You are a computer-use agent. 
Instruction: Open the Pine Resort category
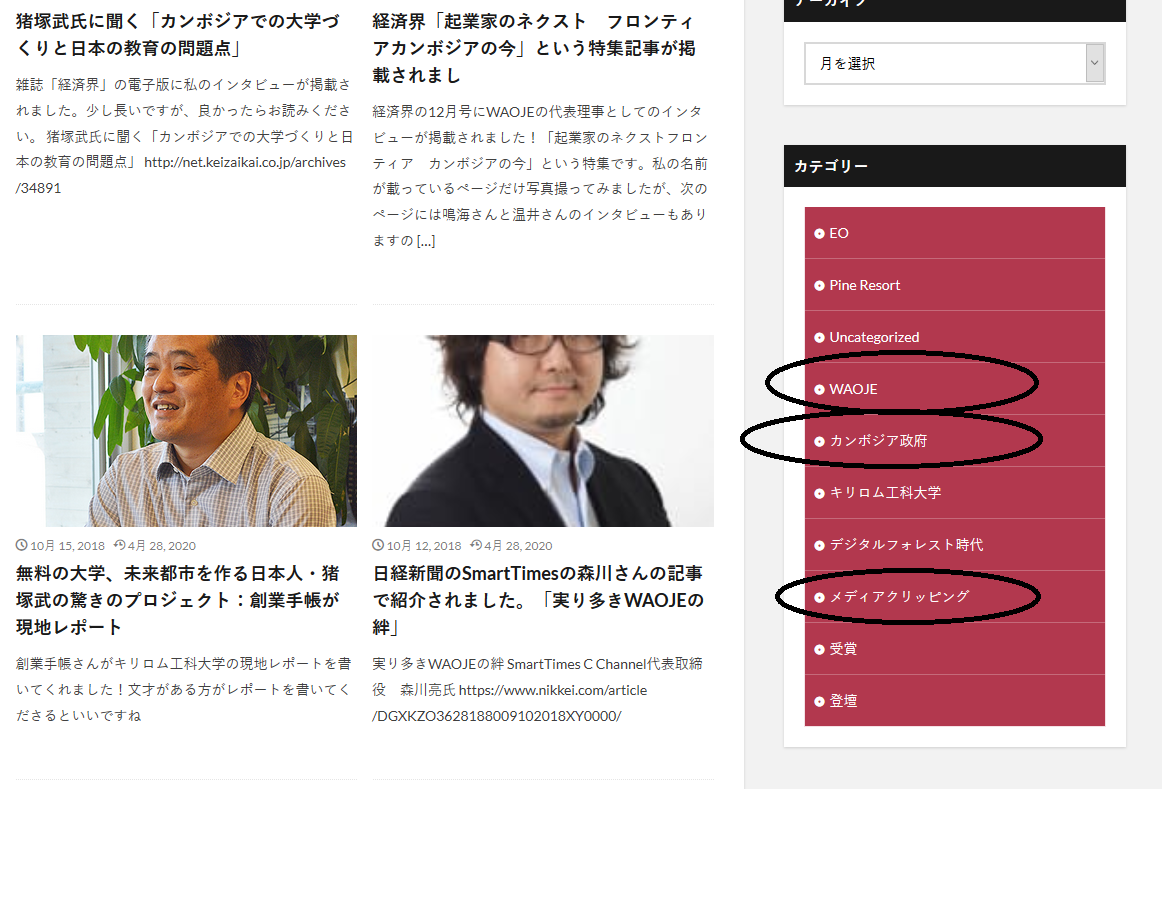pos(864,285)
